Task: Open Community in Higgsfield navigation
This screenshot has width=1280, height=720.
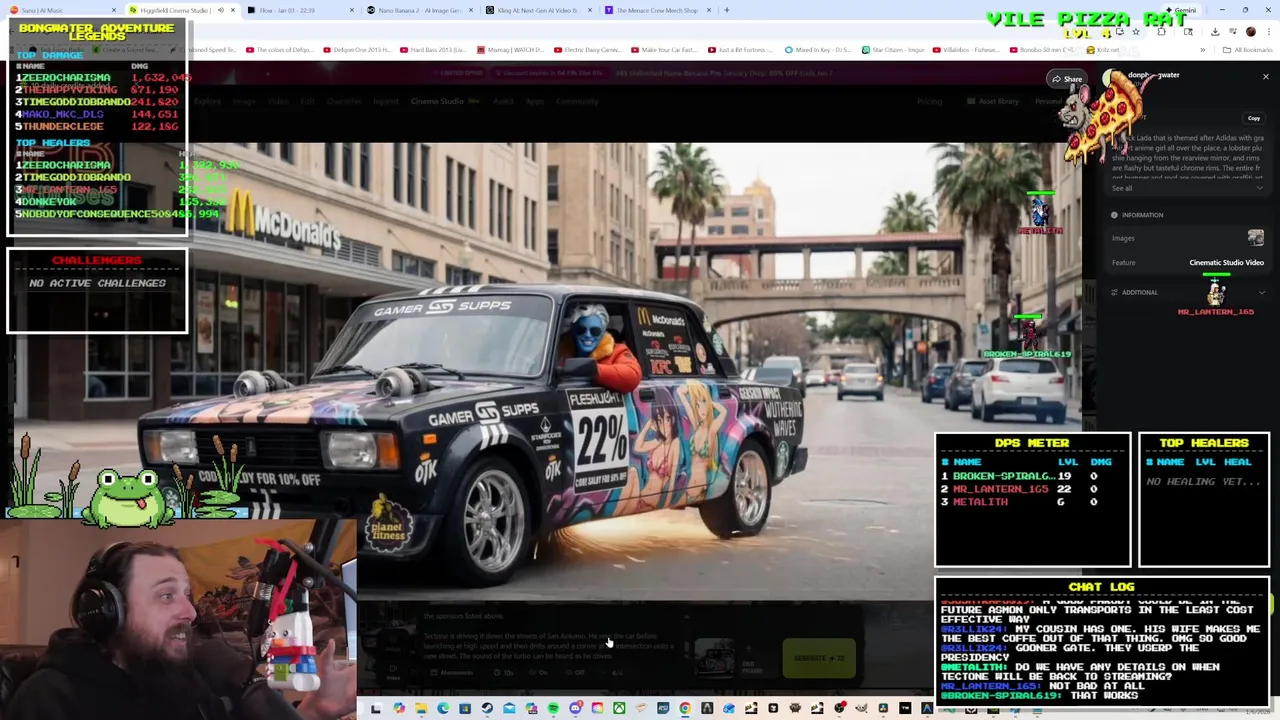Action: click(x=577, y=101)
